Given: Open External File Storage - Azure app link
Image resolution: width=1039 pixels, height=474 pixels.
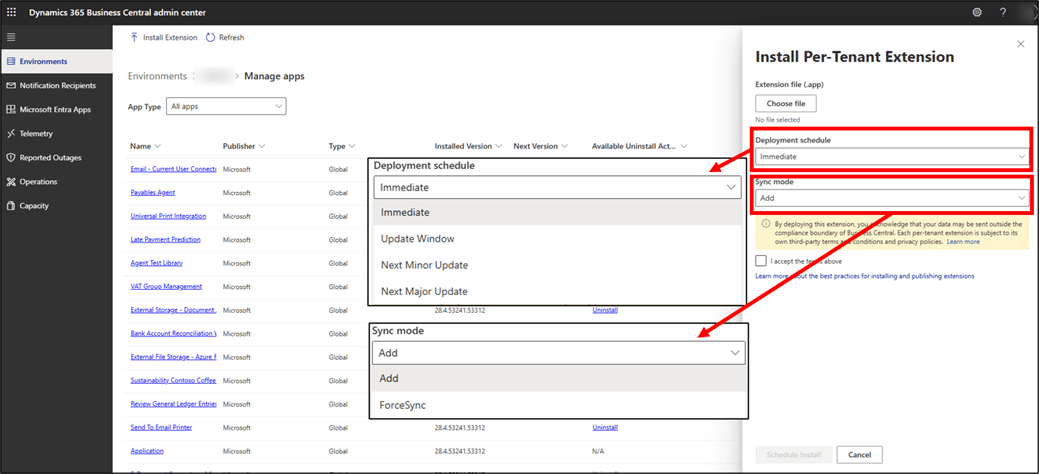Looking at the screenshot, I should (174, 357).
